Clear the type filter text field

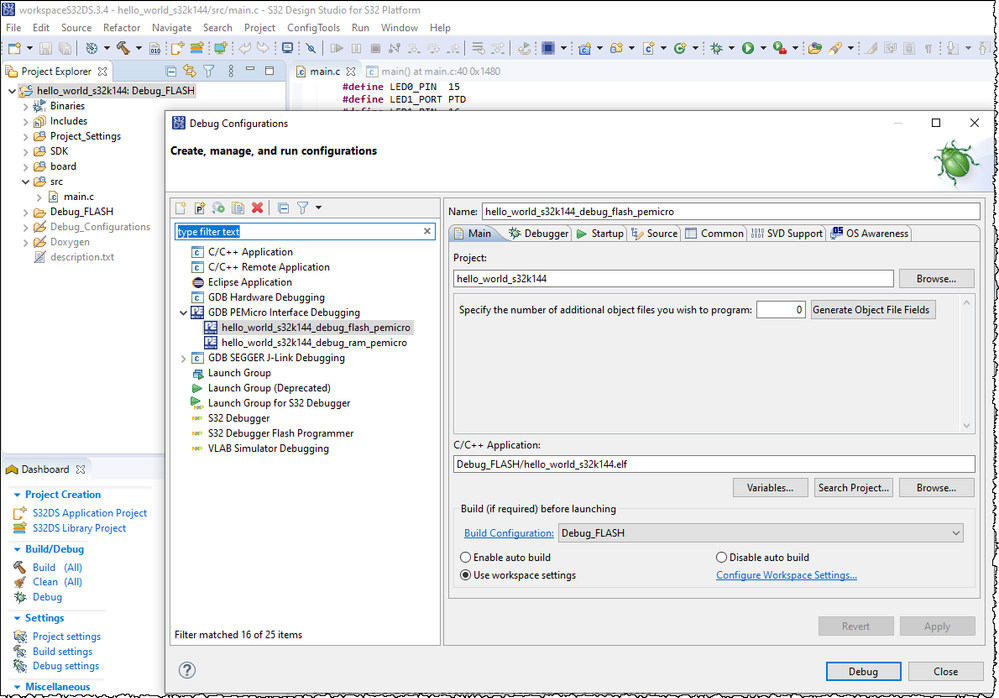coord(428,231)
